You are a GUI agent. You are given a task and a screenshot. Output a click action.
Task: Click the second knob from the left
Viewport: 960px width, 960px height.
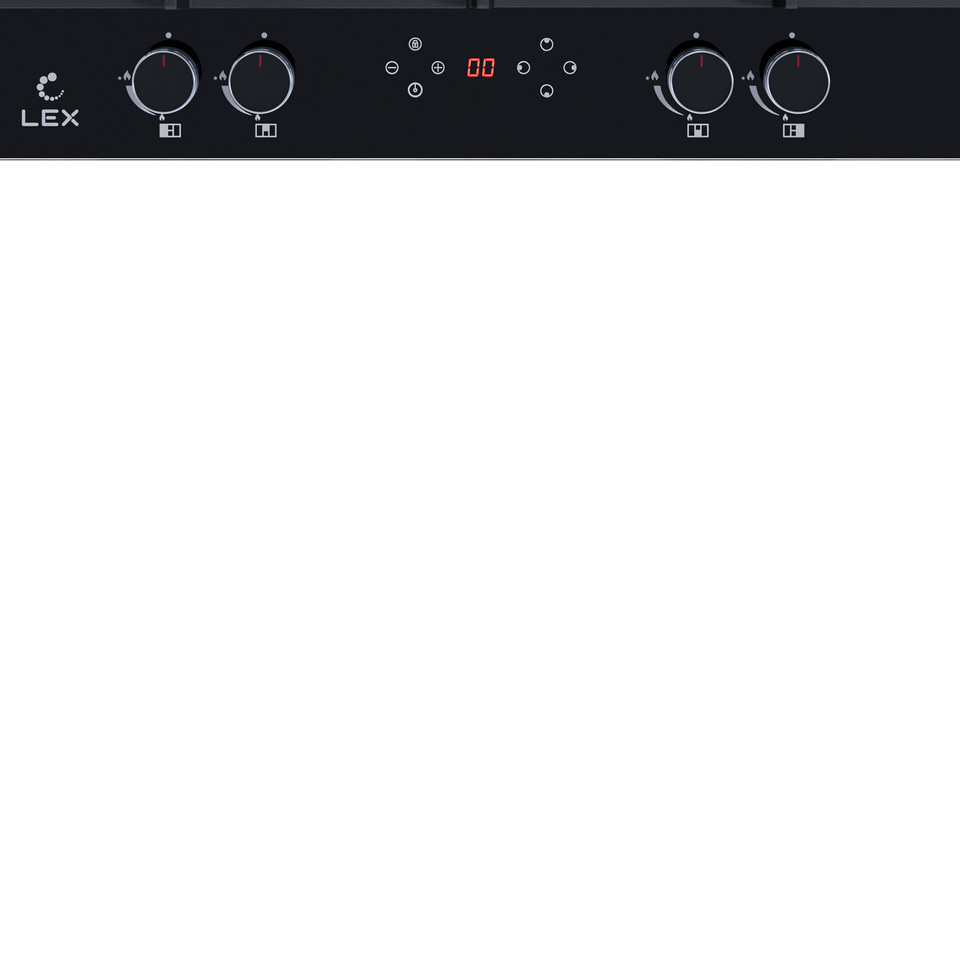pos(261,82)
